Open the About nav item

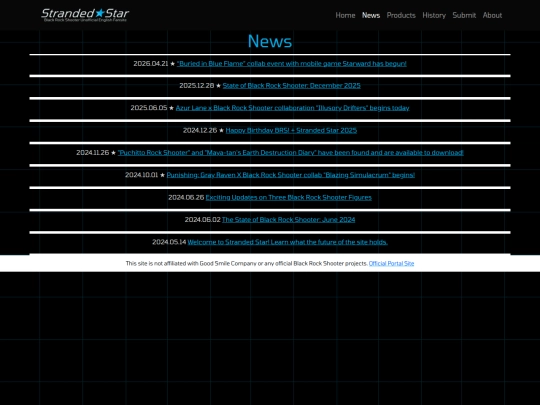click(492, 15)
